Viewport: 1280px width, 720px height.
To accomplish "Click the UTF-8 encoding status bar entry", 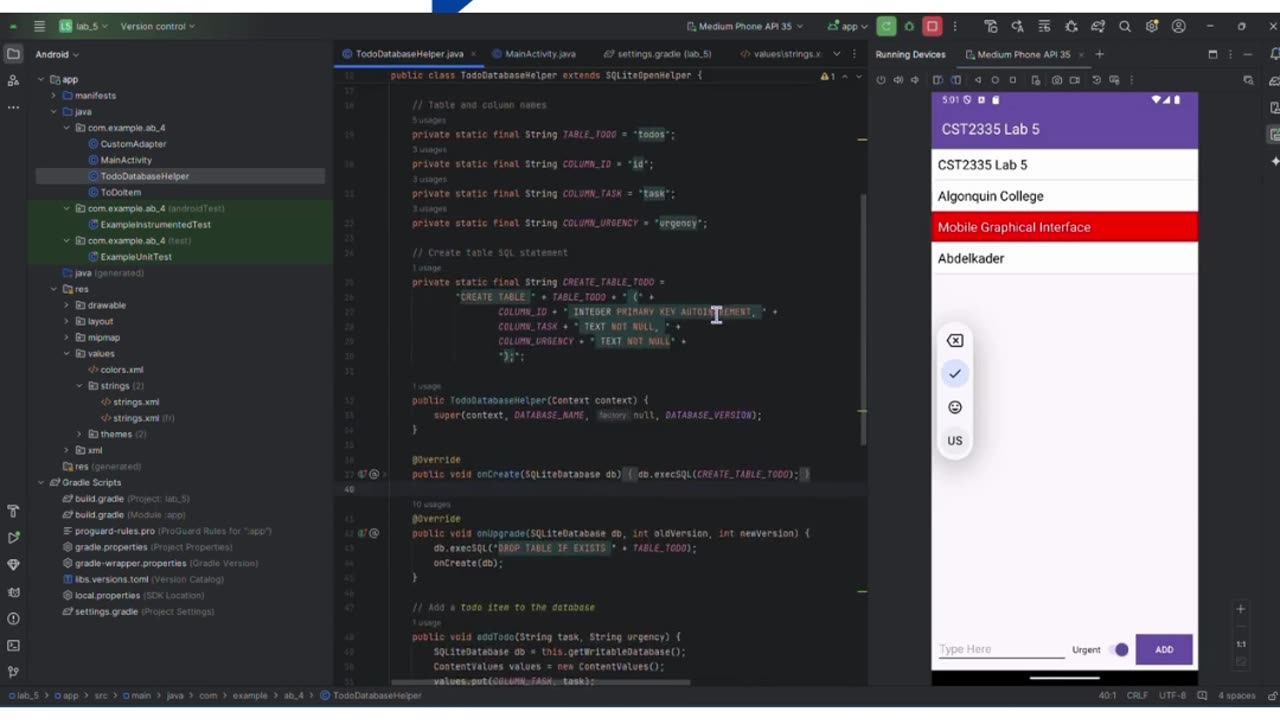I will (1173, 695).
